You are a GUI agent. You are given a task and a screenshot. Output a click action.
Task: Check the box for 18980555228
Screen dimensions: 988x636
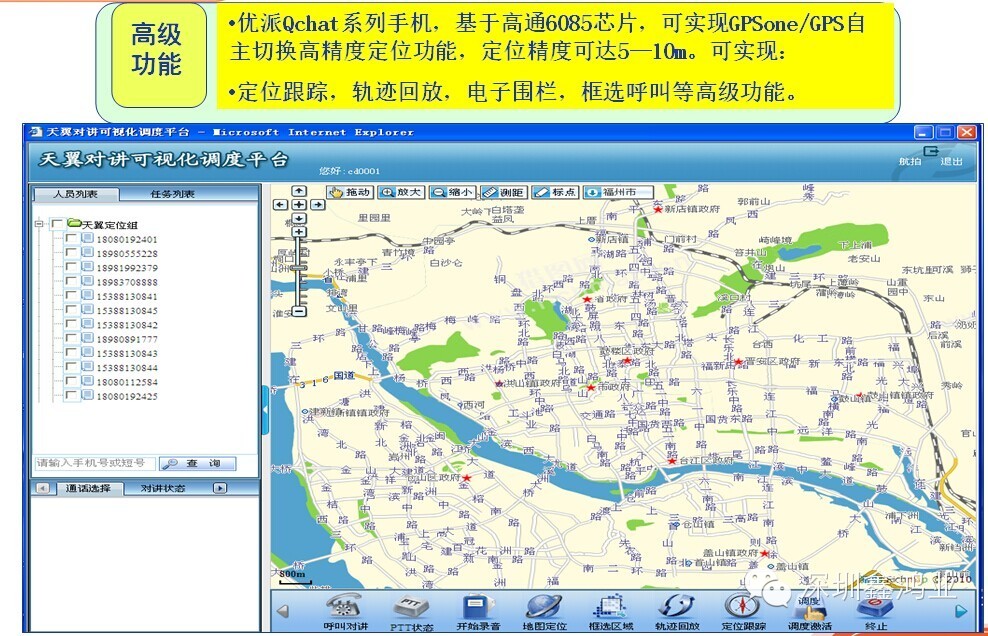click(x=71, y=253)
